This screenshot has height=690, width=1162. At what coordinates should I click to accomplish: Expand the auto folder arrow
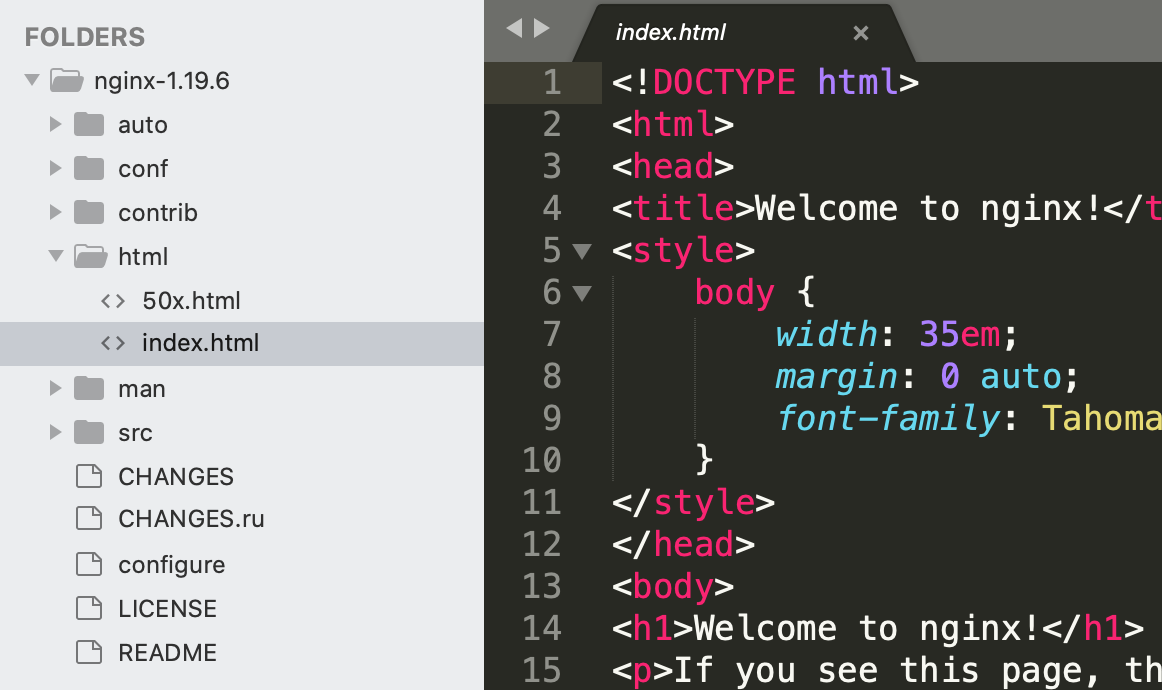56,124
